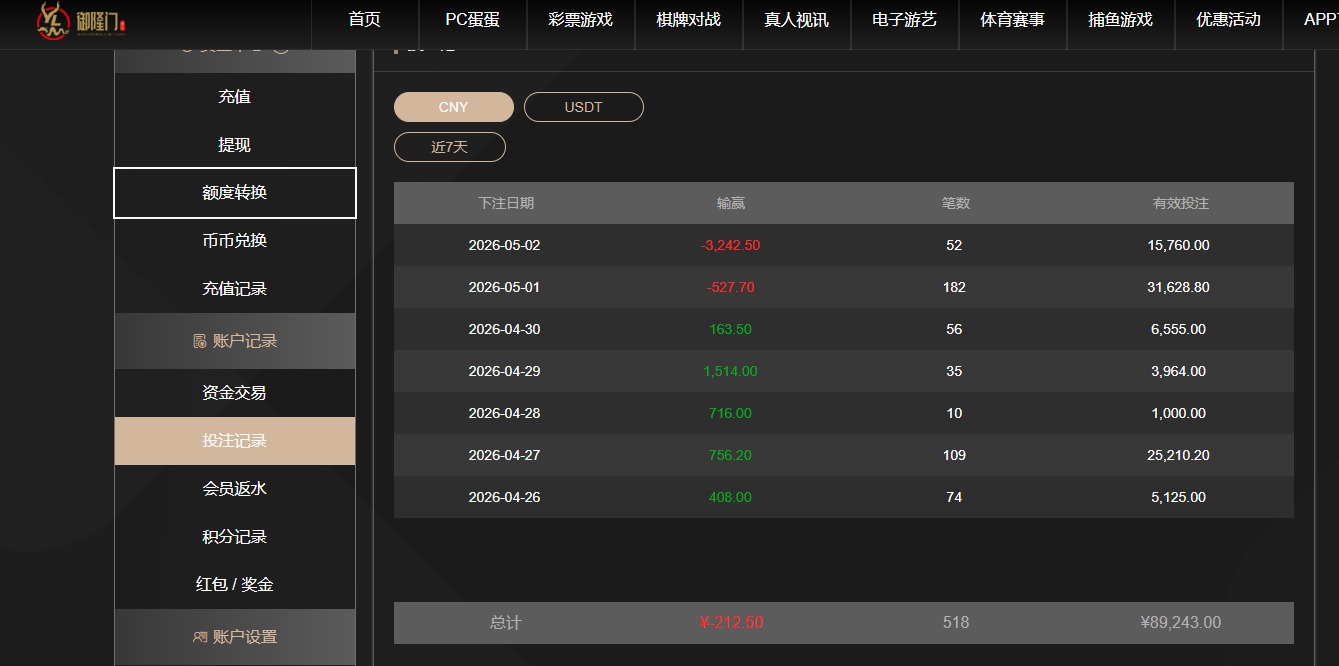Screen dimensions: 1339x666
Task: Open 资金交易 in sidebar
Action: tap(235, 393)
